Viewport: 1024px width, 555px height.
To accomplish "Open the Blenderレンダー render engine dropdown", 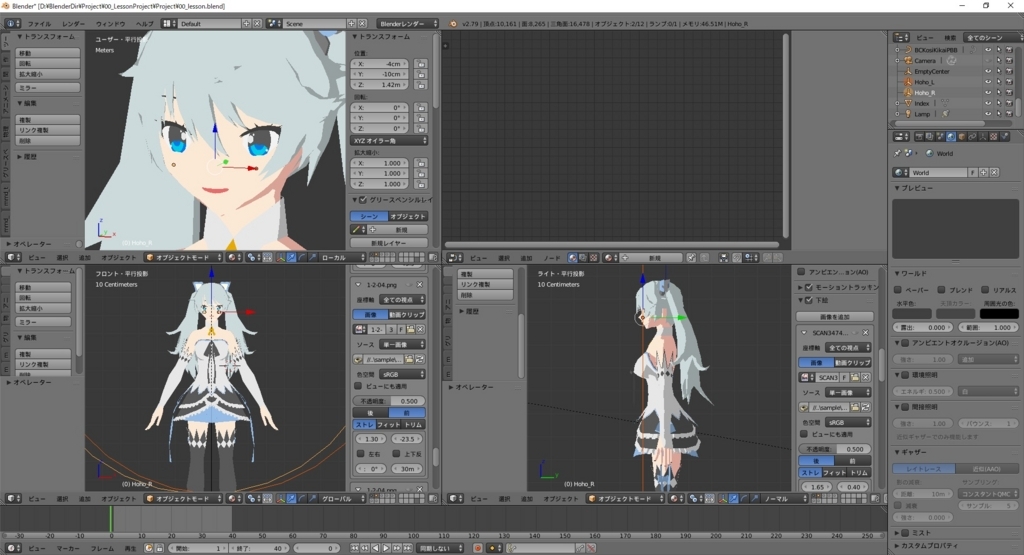I will 408,24.
